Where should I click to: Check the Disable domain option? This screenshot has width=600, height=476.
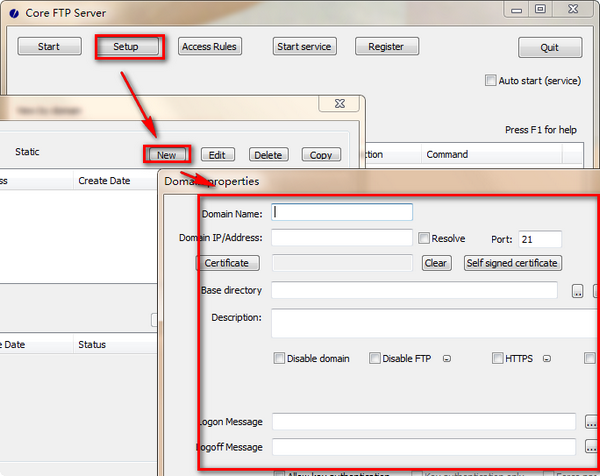tap(279, 358)
